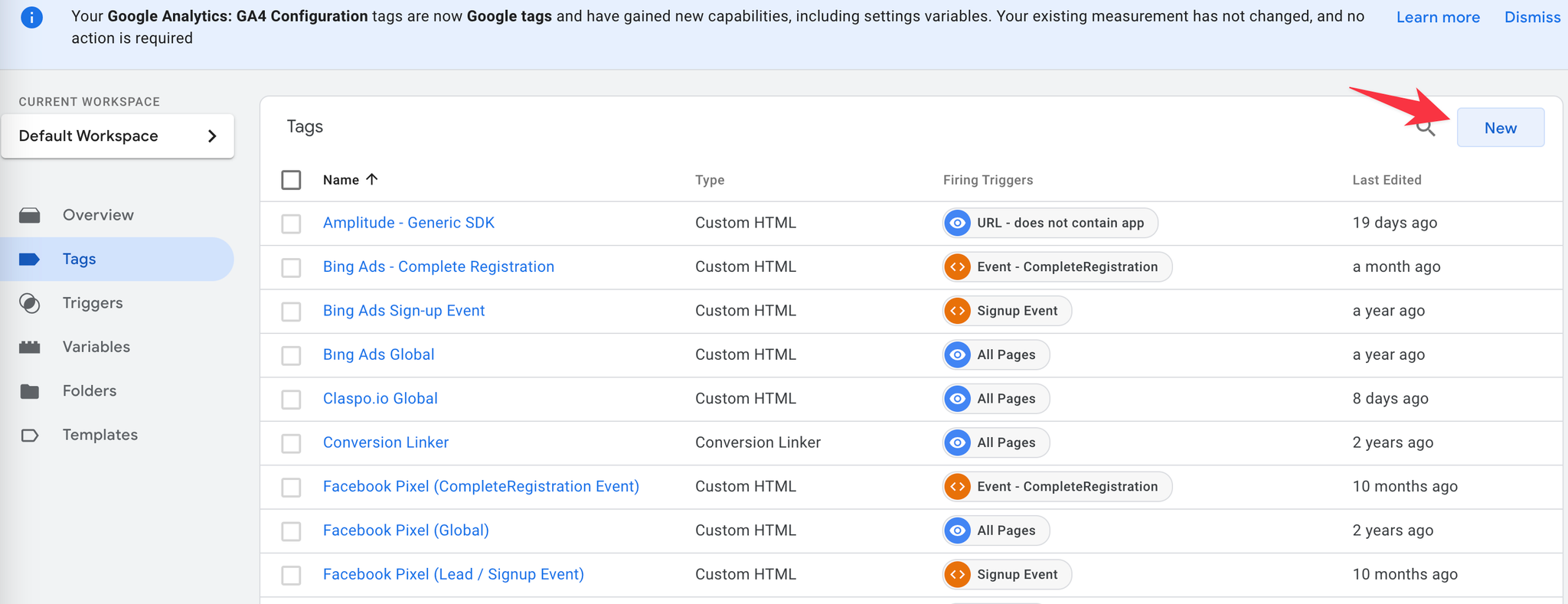Open the Variables section
Screen dimensions: 1568x604
click(96, 347)
